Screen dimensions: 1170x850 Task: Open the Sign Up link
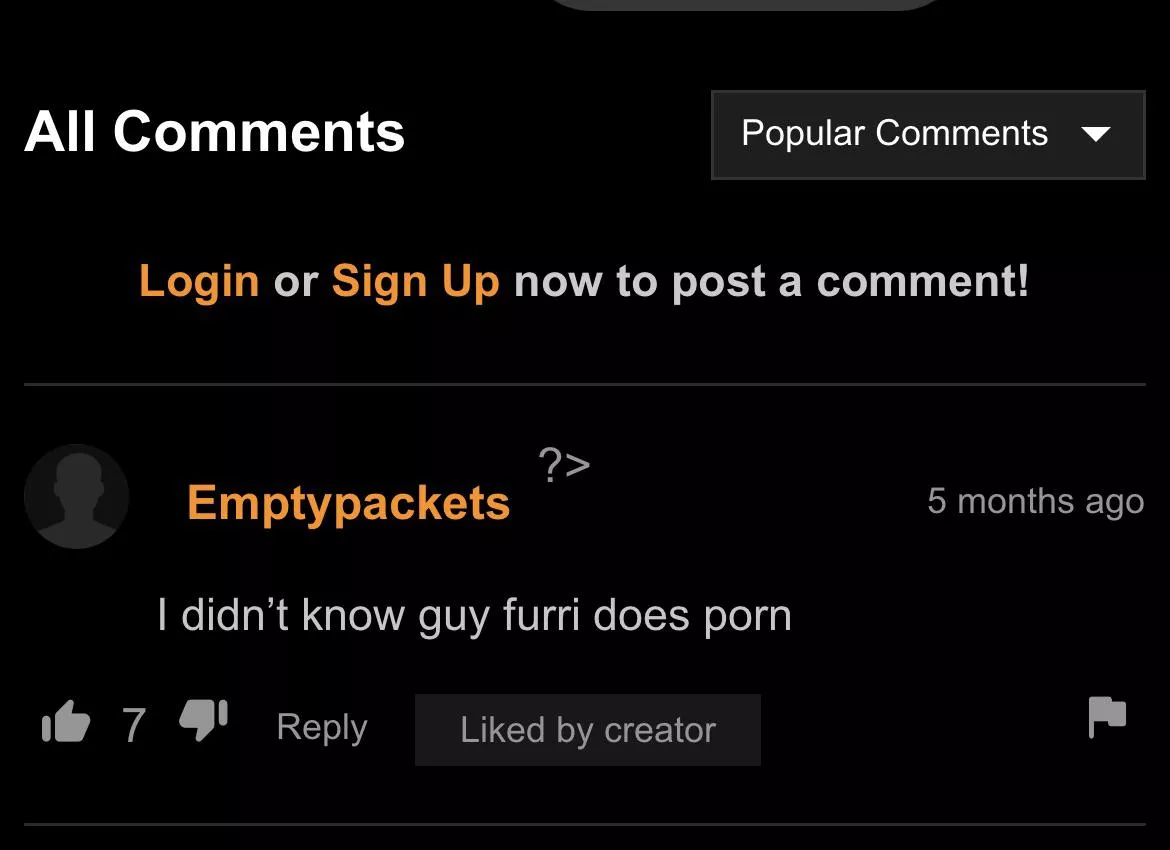pyautogui.click(x=416, y=282)
